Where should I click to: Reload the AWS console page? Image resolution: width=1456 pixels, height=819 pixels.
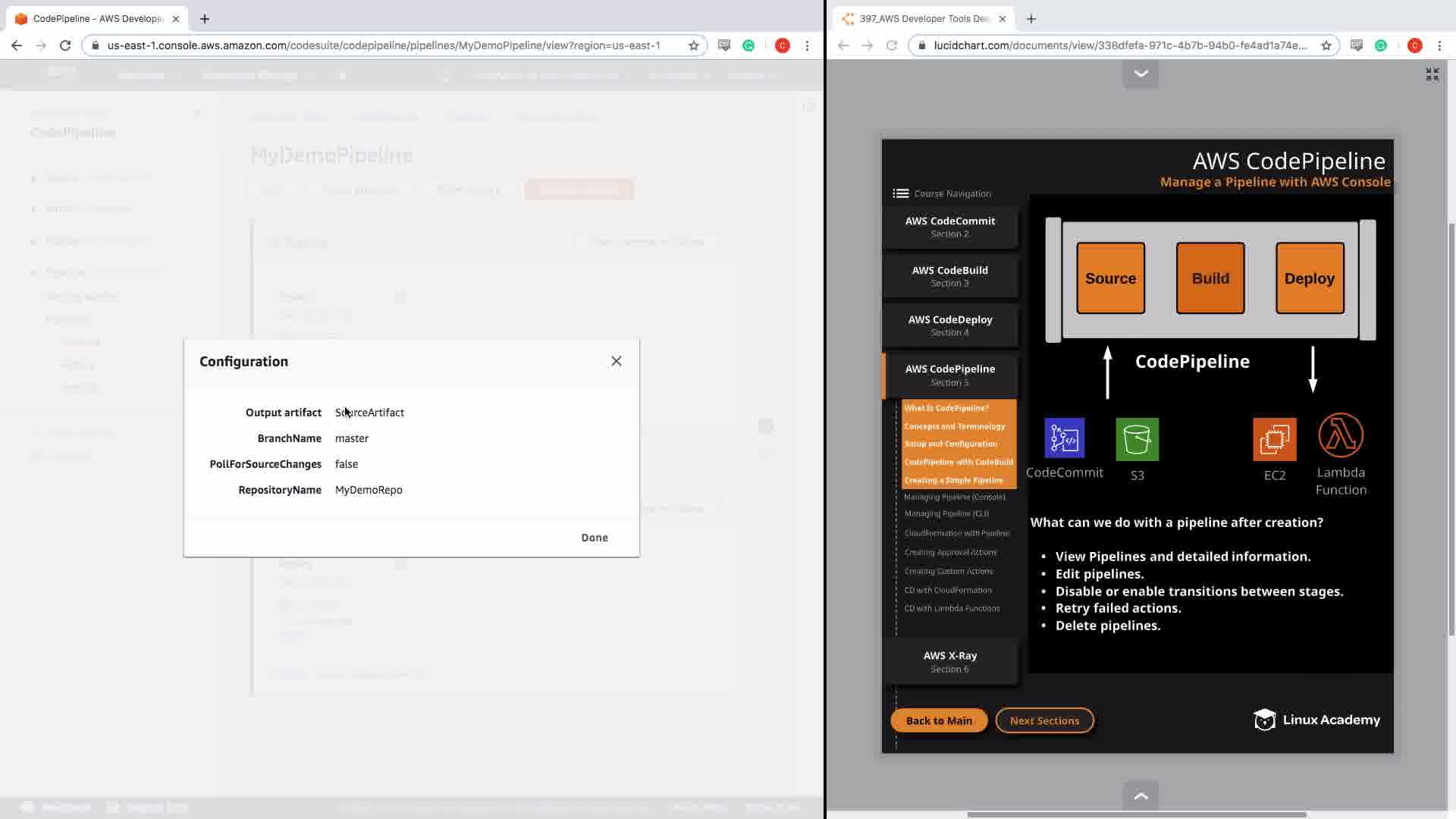65,45
